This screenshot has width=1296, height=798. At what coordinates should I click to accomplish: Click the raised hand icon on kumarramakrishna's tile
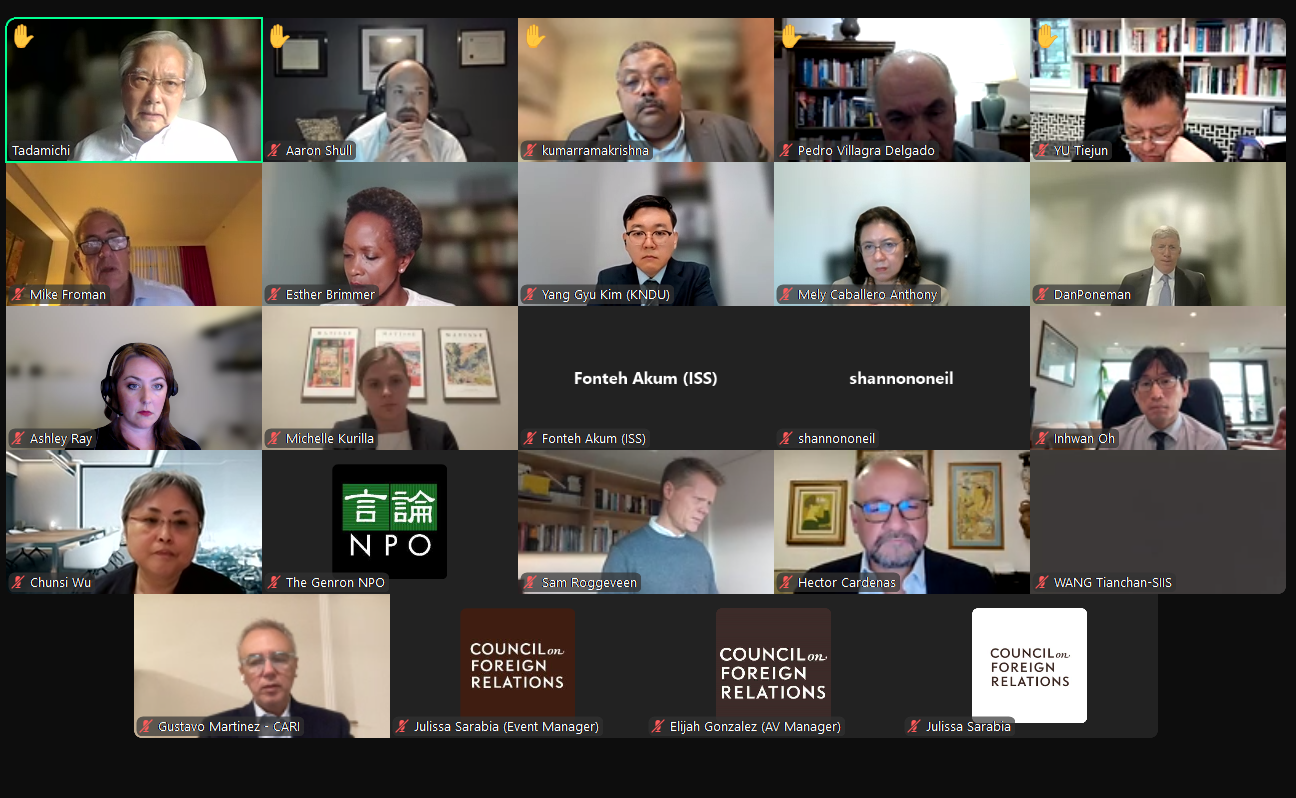coord(534,37)
